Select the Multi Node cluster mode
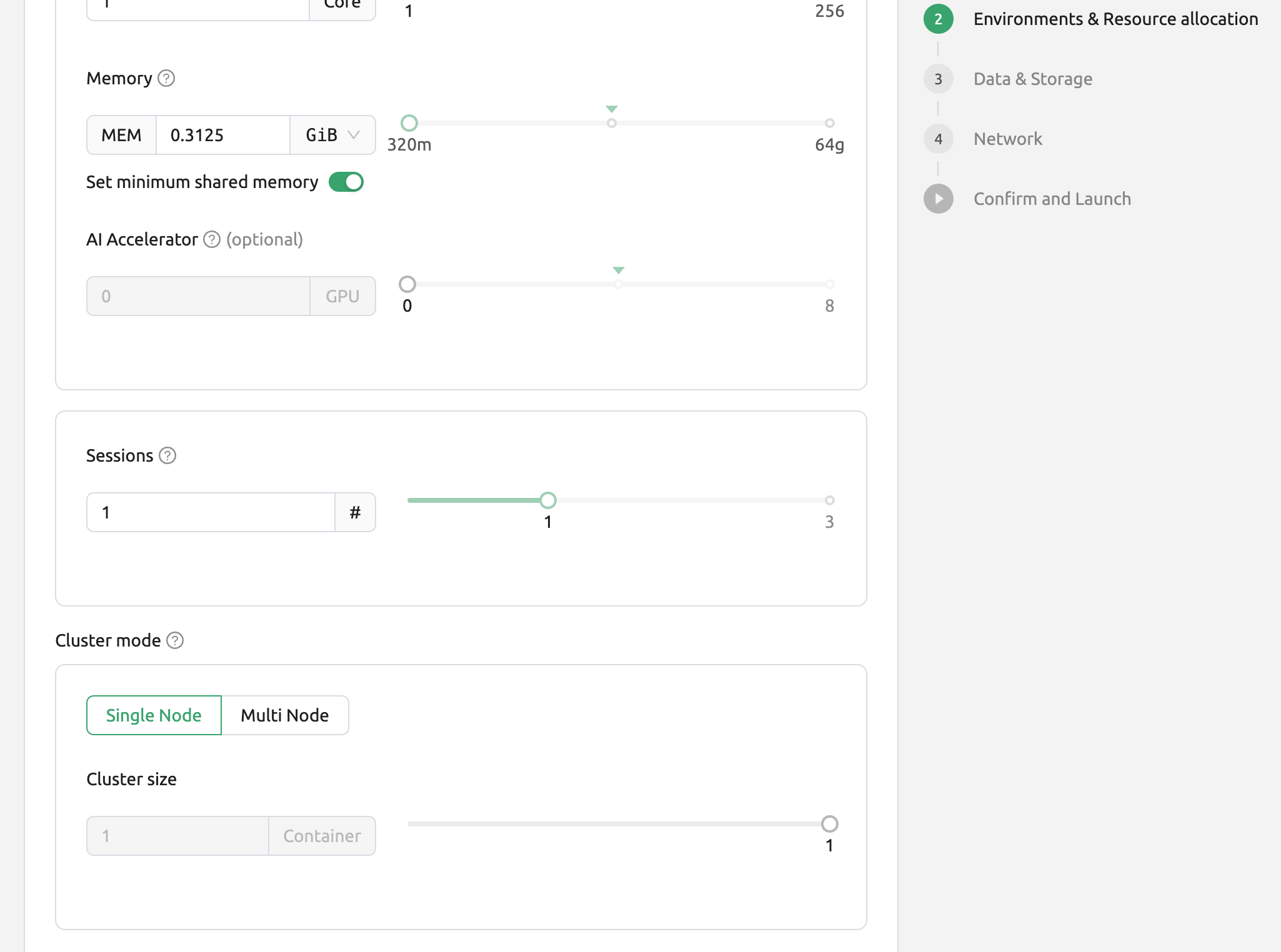Viewport: 1281px width, 952px height. (x=285, y=715)
